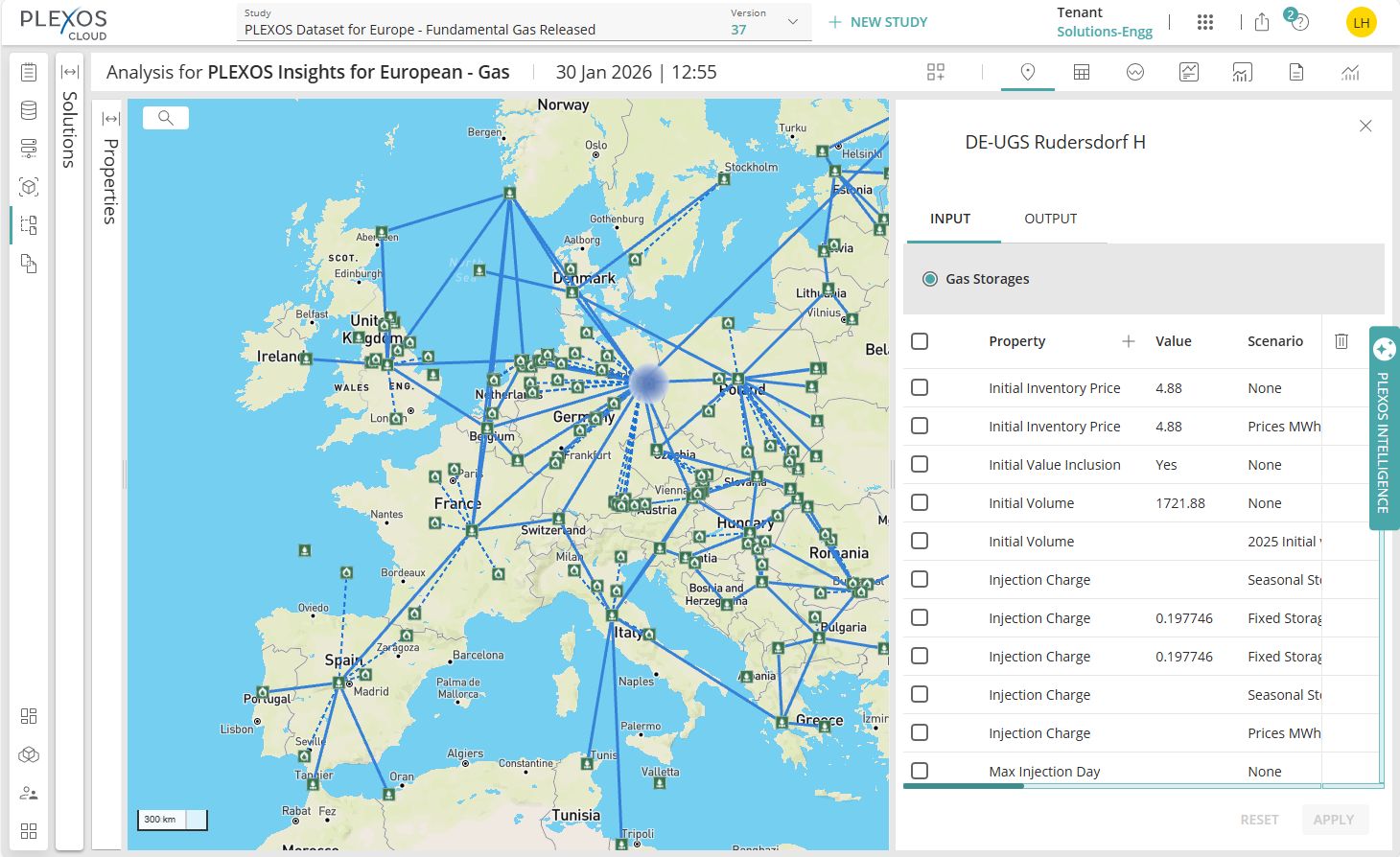This screenshot has width=1400, height=857.
Task: Click the NEW STUDY button
Action: [877, 21]
